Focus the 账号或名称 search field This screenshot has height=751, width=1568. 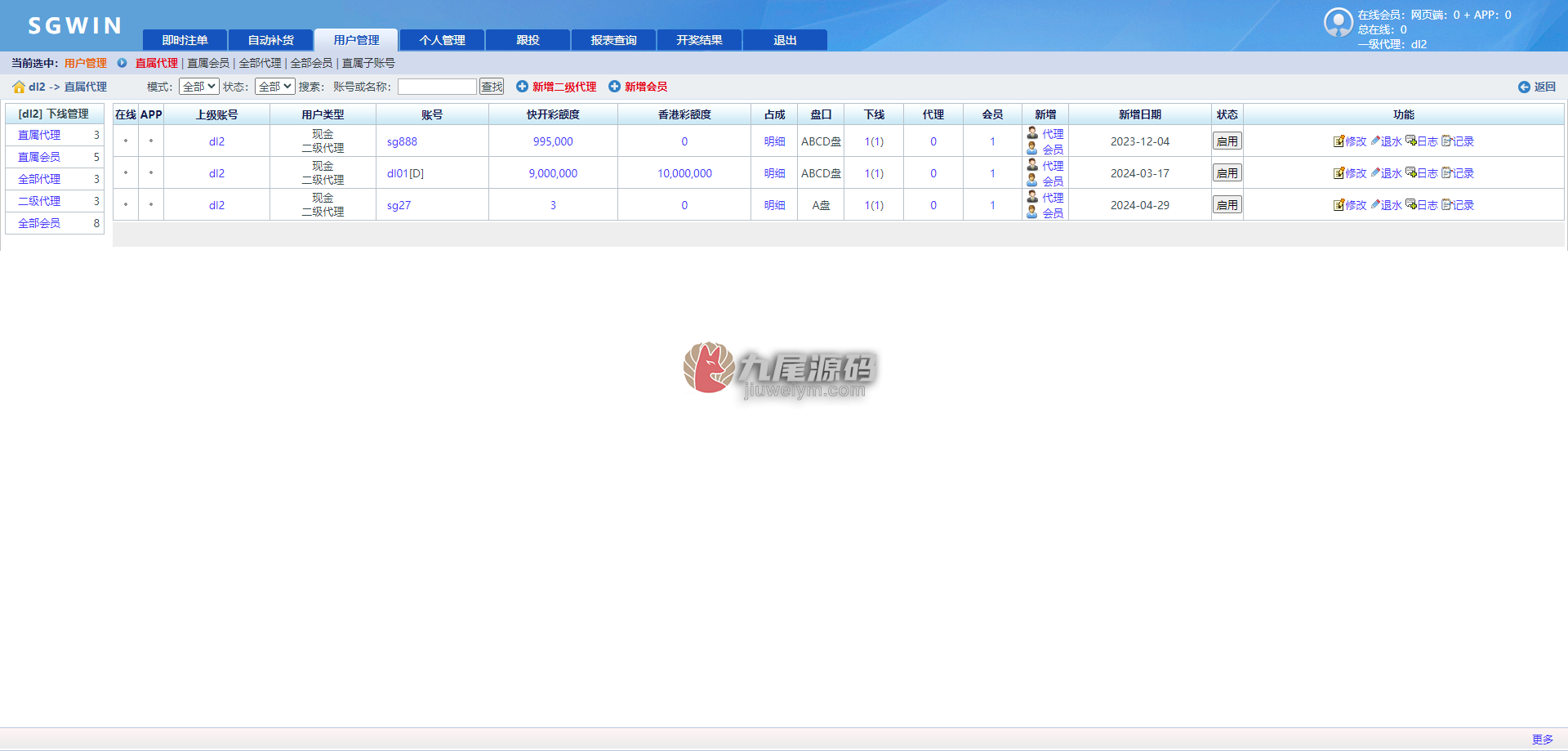tap(437, 87)
